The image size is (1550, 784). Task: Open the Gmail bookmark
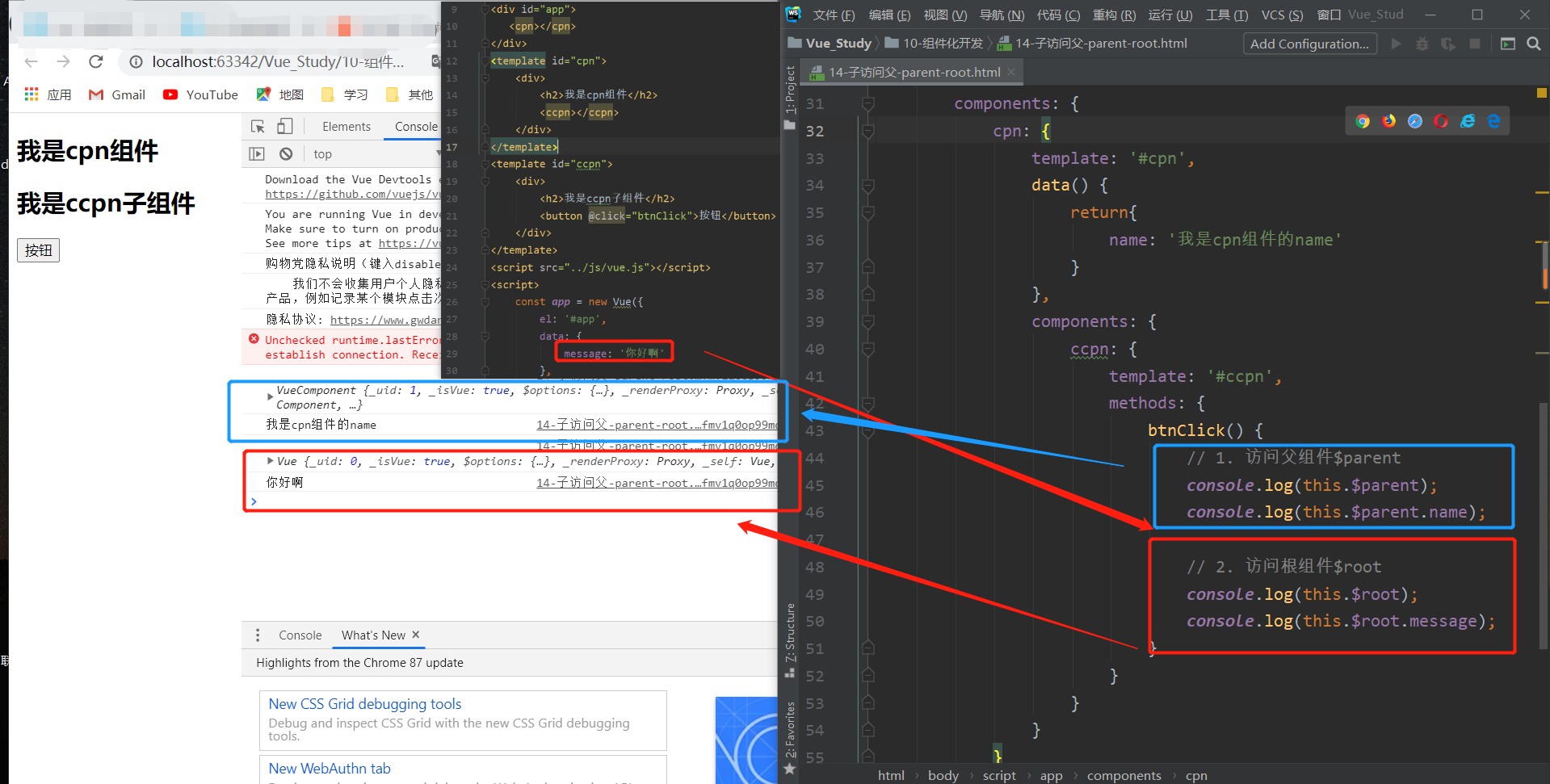coord(118,94)
